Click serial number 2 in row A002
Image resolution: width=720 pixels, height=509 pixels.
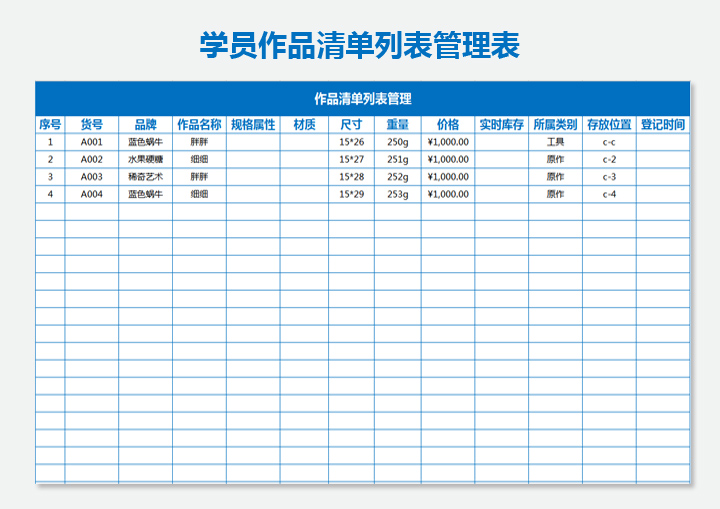(50, 159)
